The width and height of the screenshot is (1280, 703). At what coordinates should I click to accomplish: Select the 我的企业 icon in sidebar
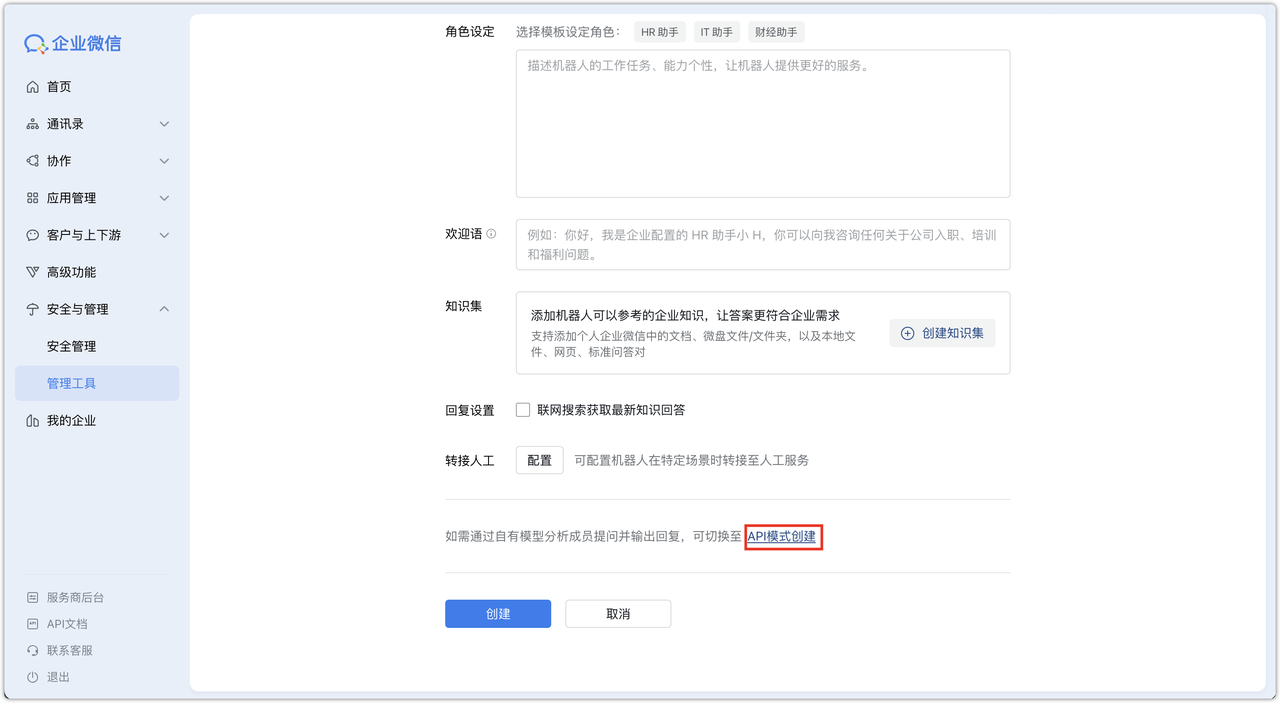point(33,420)
